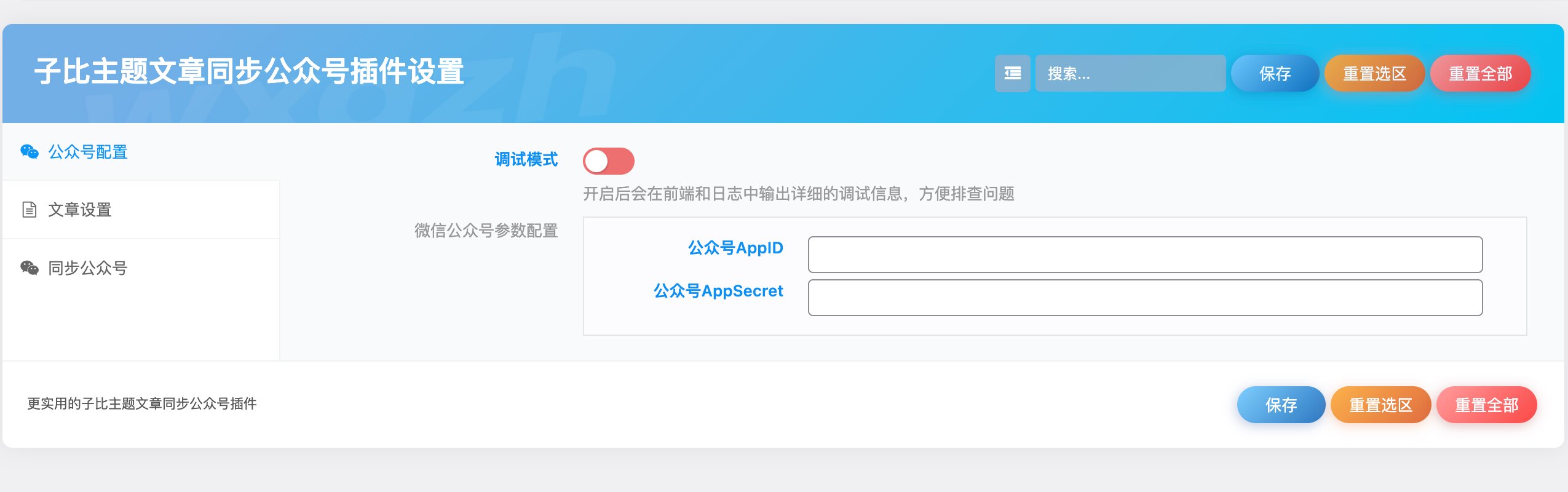Image resolution: width=1568 pixels, height=492 pixels.
Task: Click the title 子比主题文章同步公众号插件设置
Action: coord(249,71)
